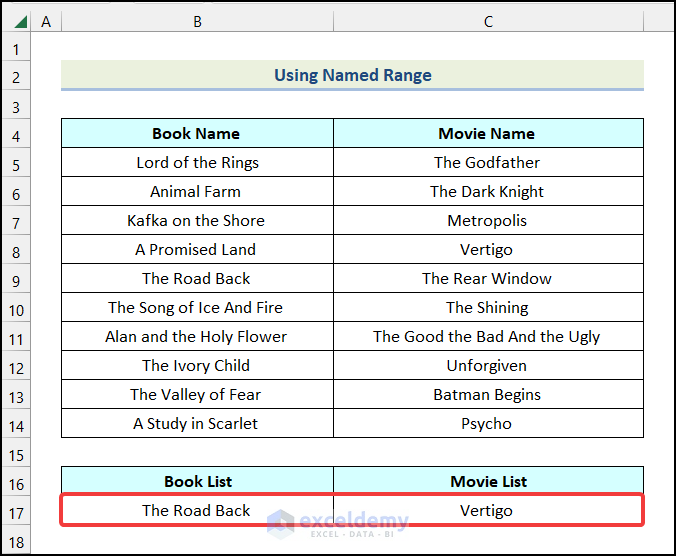Click the Select All corner triangle

(16, 21)
